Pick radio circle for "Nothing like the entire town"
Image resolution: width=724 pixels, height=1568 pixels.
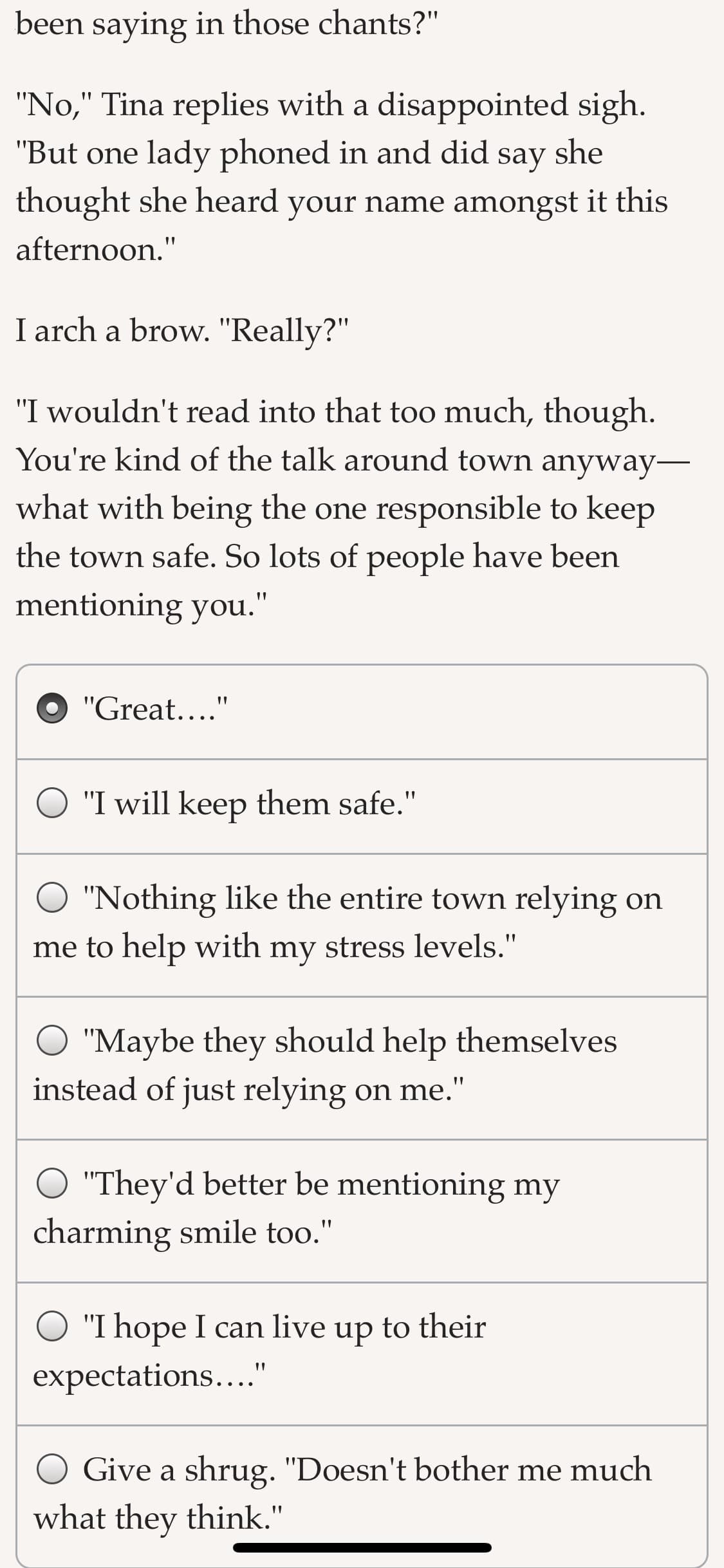(52, 898)
